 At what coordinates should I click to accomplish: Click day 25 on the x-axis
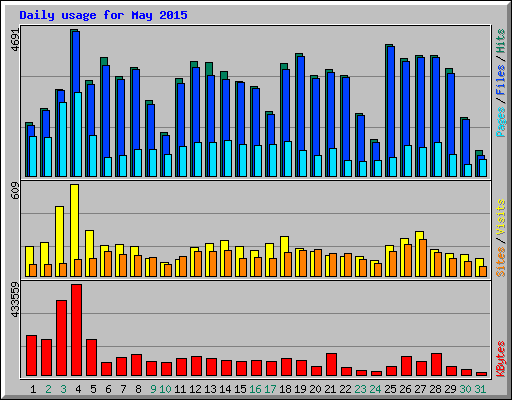pos(390,389)
